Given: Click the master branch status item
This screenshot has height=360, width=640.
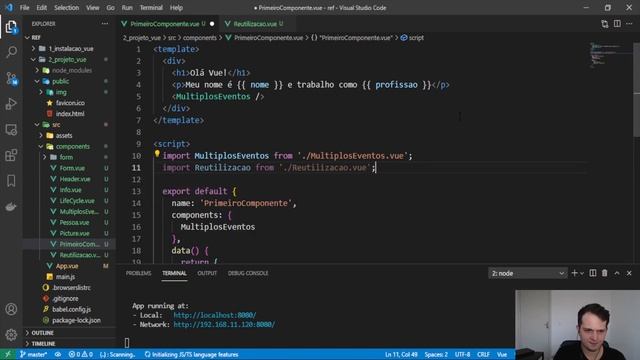Looking at the screenshot, I should coord(33,354).
